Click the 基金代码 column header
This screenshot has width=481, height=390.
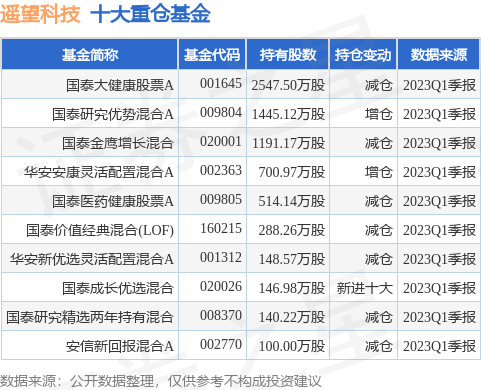coord(212,55)
